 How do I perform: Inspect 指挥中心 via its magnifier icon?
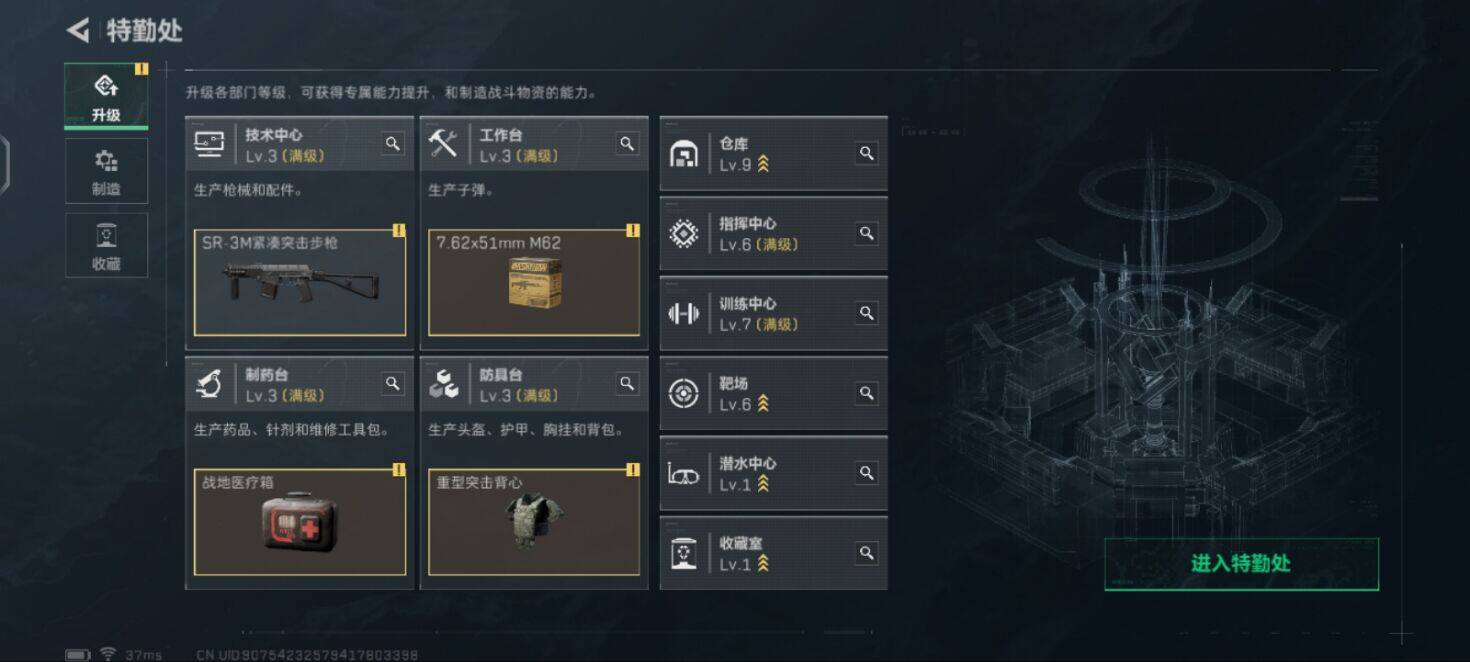(x=867, y=233)
